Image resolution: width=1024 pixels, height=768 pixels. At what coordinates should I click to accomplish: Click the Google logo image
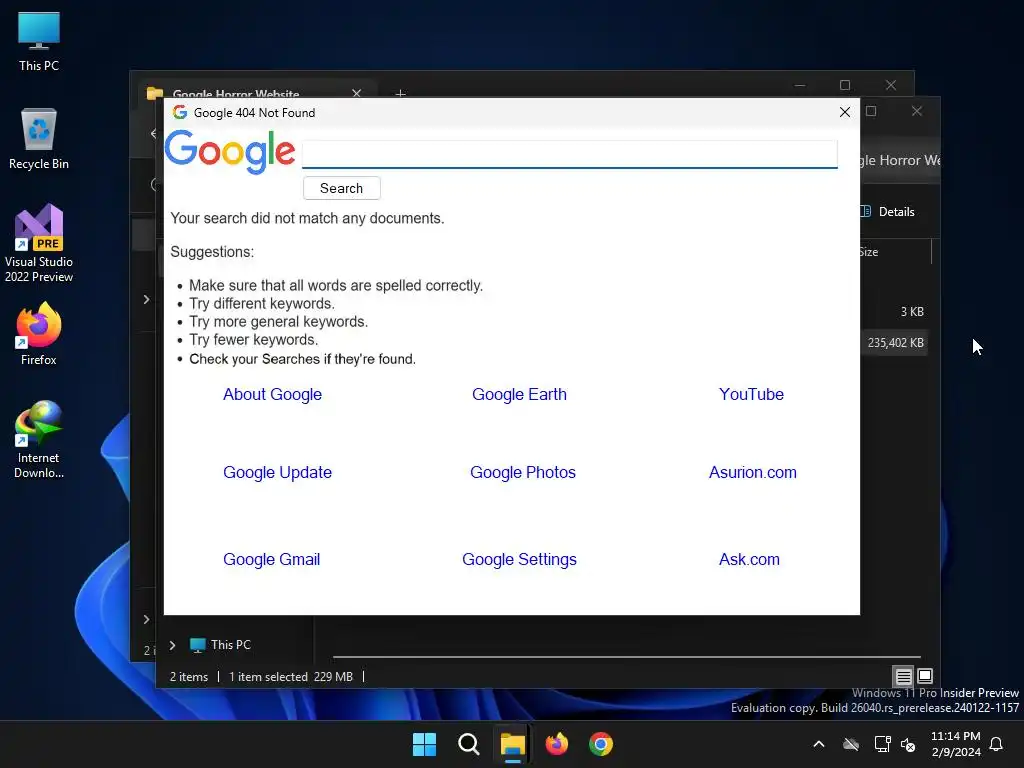(230, 152)
